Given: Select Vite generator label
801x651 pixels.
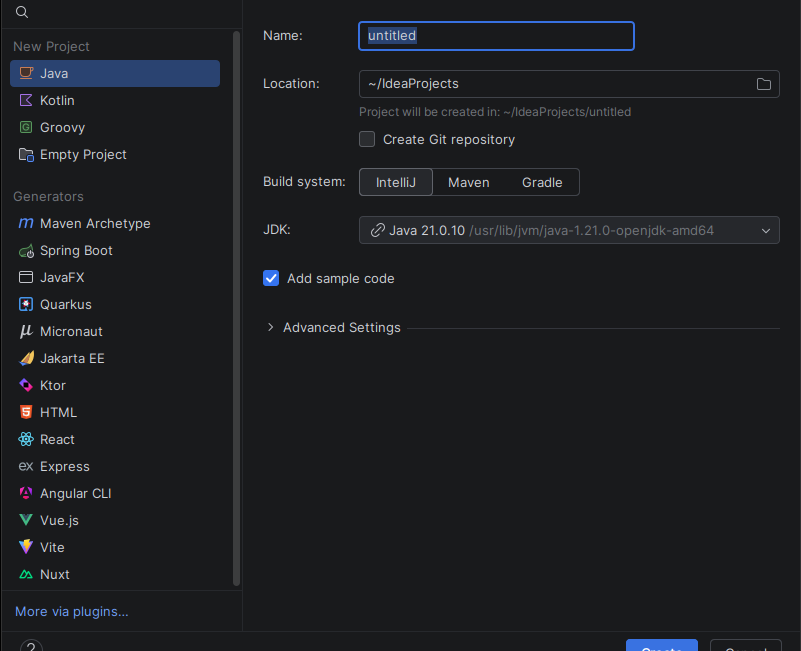Looking at the screenshot, I should point(52,547).
